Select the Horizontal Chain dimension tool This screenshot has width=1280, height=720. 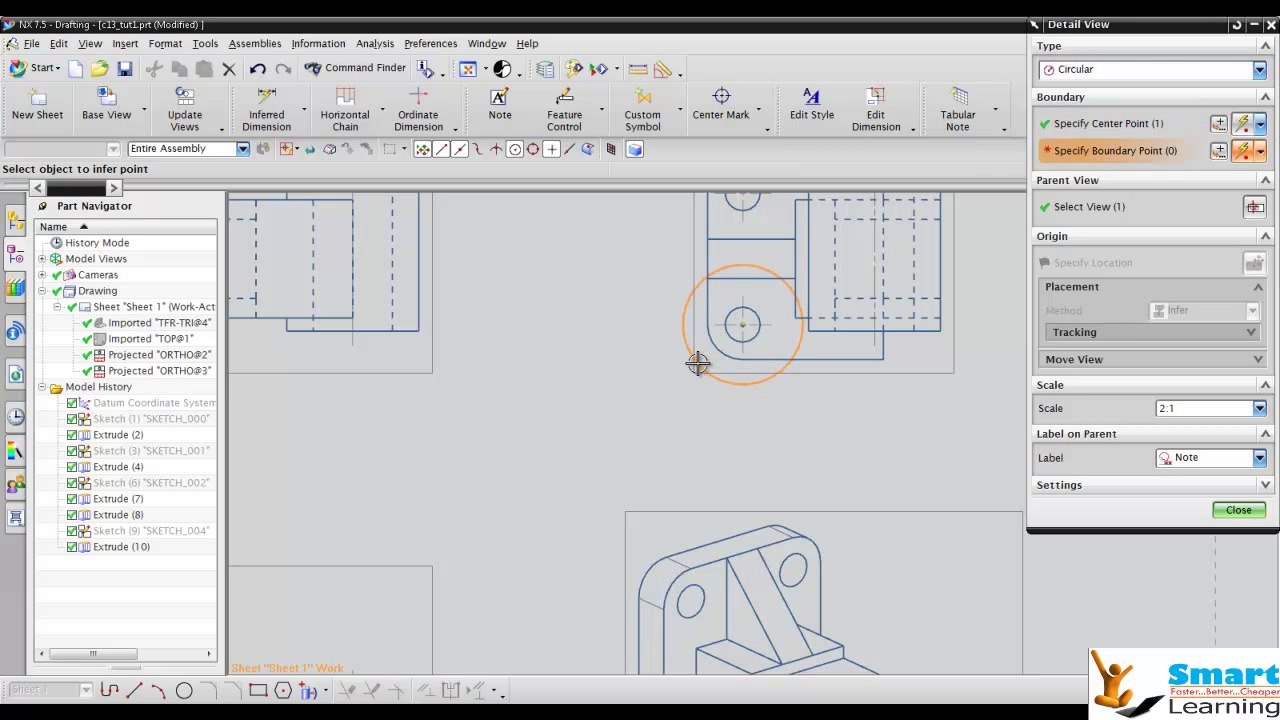pyautogui.click(x=345, y=109)
